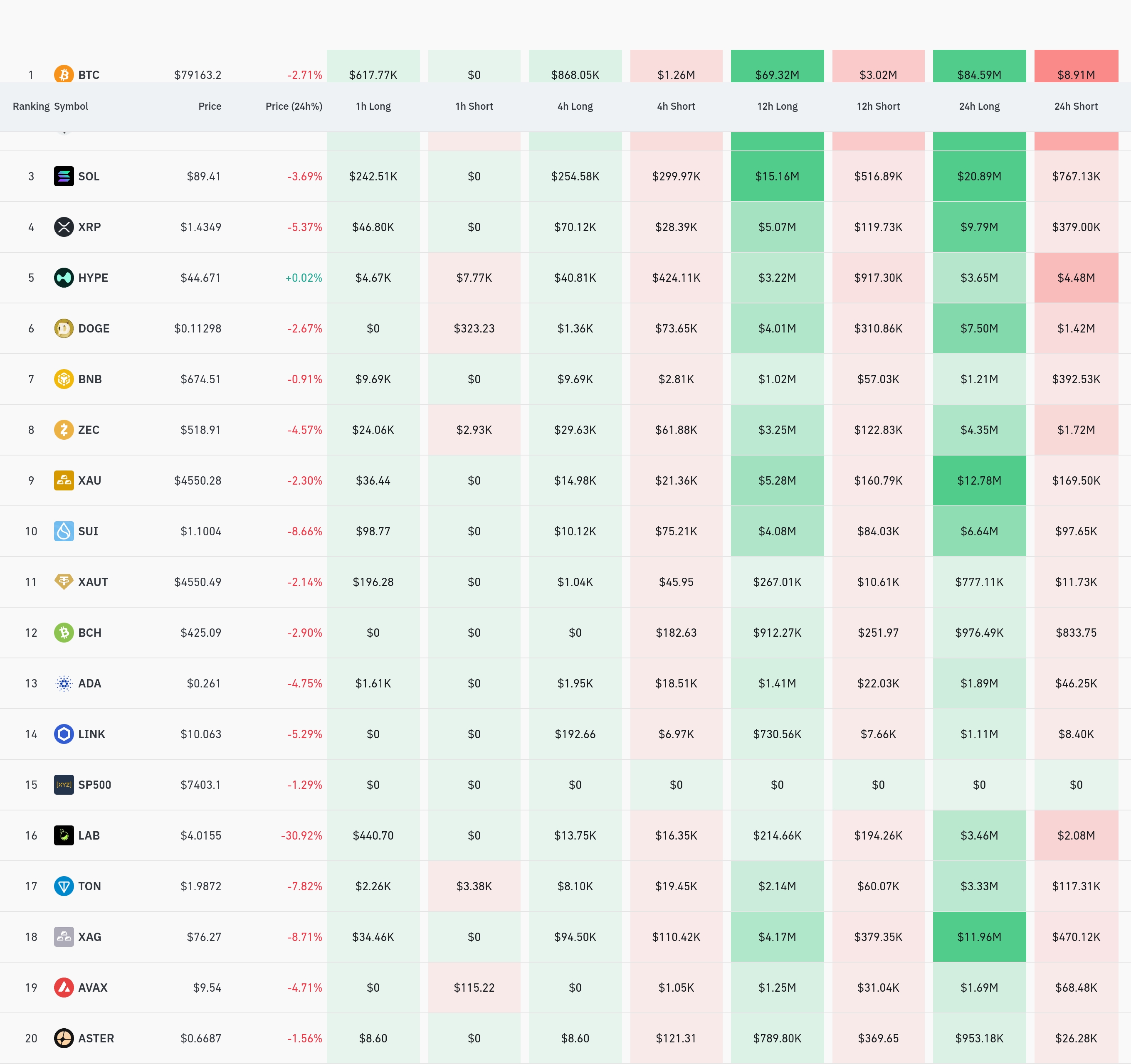Image resolution: width=1131 pixels, height=1064 pixels.
Task: Click SUI 12h Long $4.08M cell
Action: [x=778, y=531]
